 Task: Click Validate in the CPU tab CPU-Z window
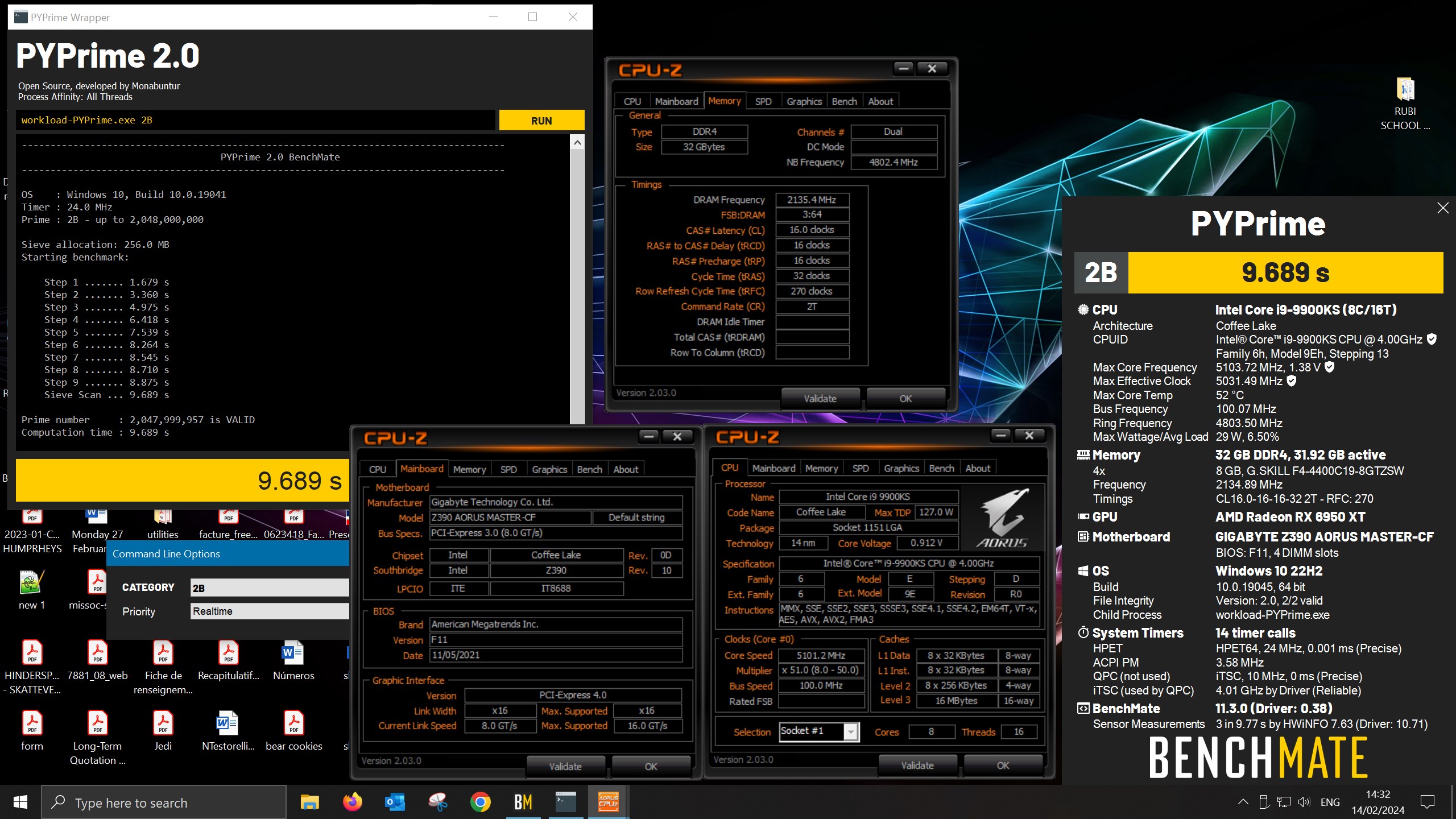click(x=917, y=766)
